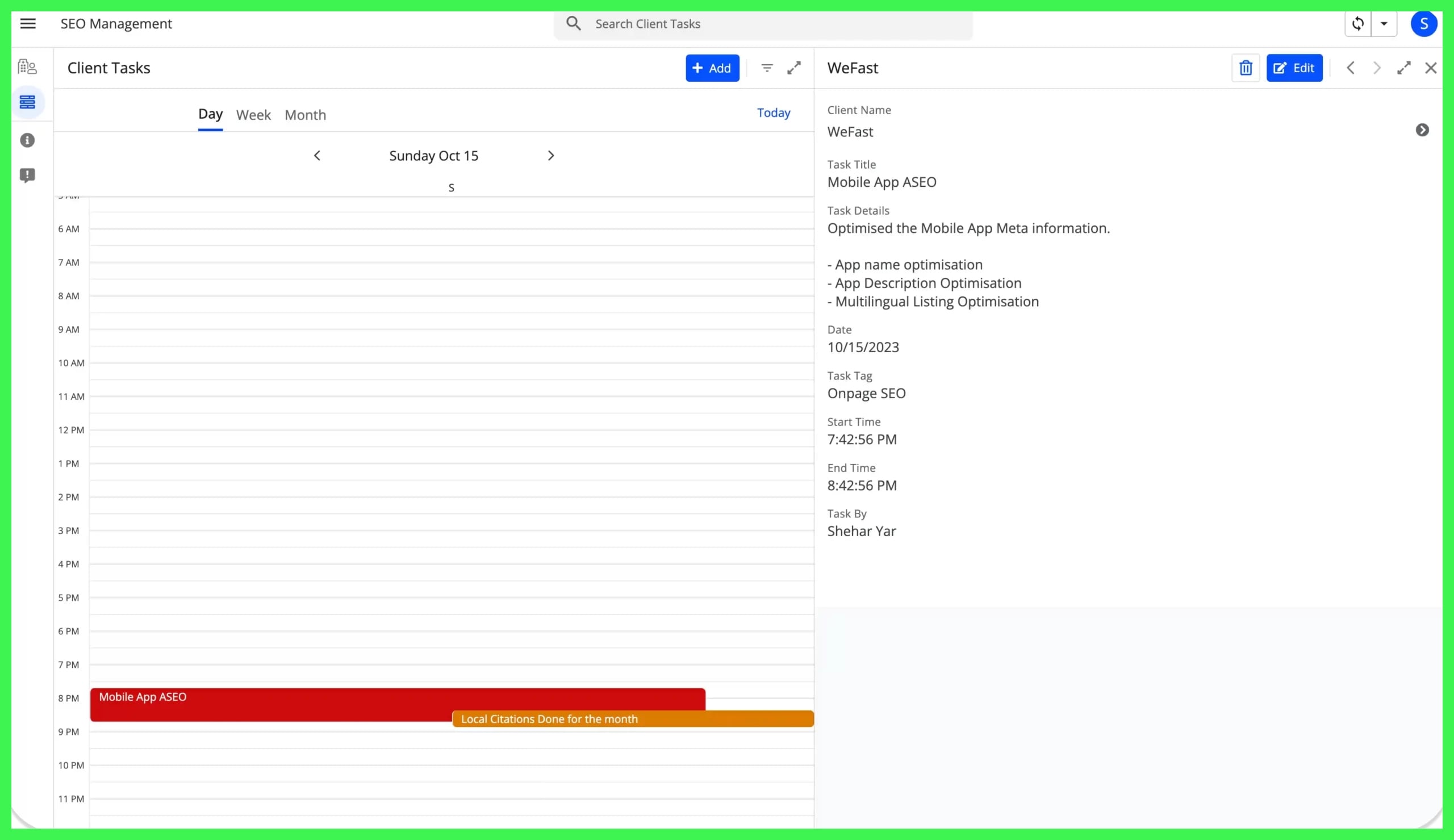The image size is (1454, 840).
Task: Click the Edit button for WeFast task
Action: click(x=1295, y=68)
